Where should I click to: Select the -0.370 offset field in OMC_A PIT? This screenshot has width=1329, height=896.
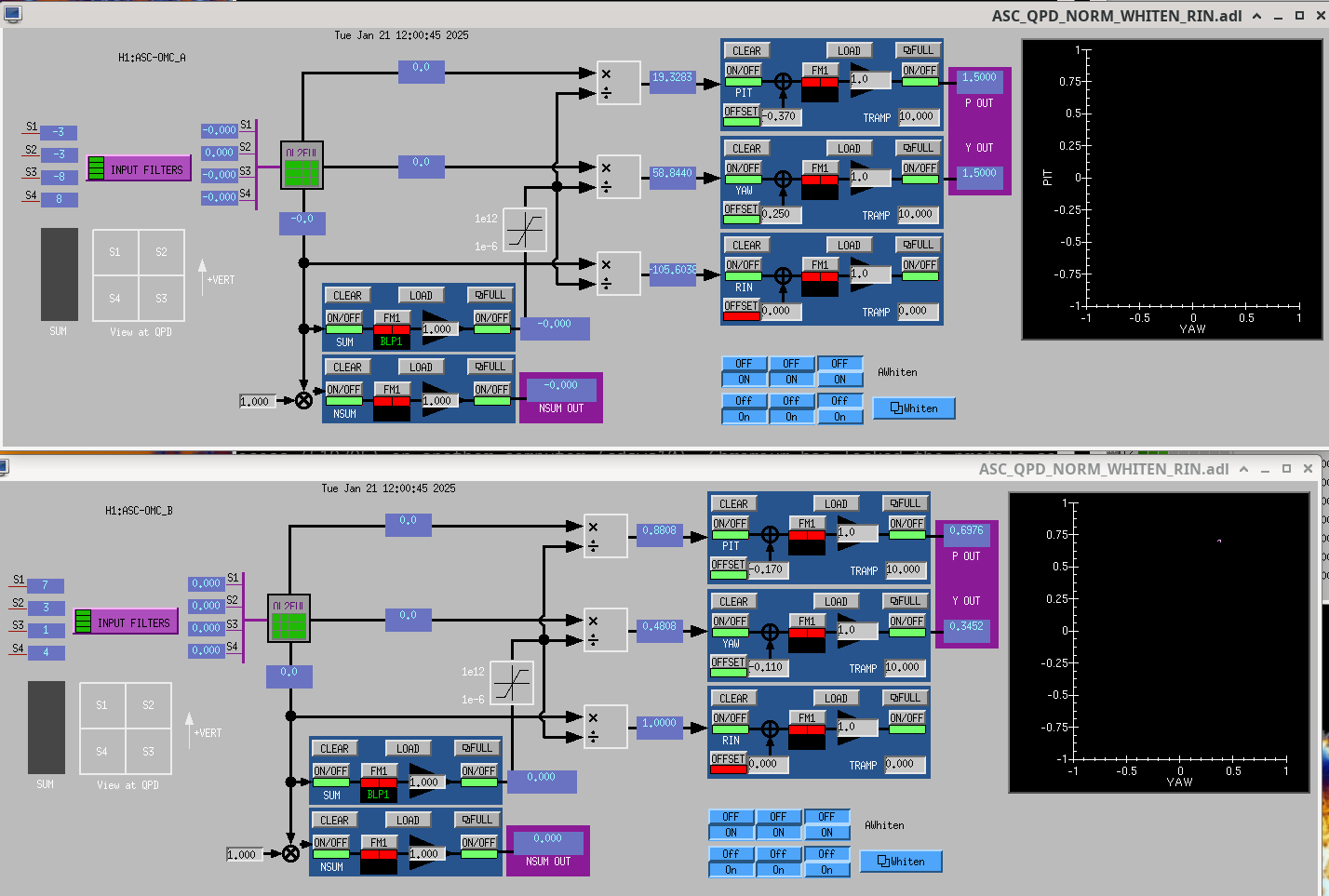coord(782,116)
